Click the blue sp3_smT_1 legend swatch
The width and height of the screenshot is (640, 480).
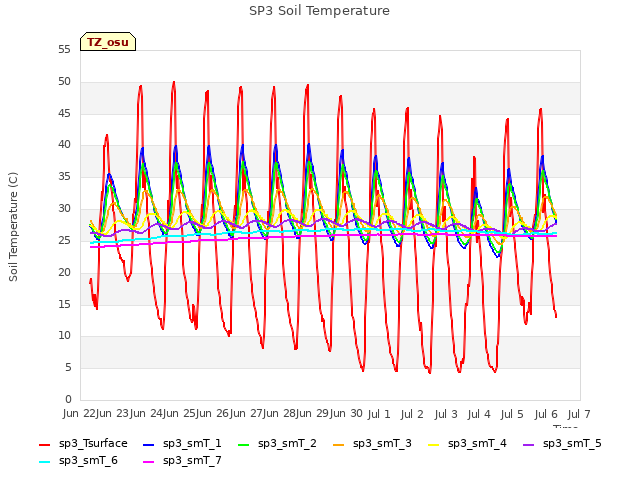click(149, 444)
